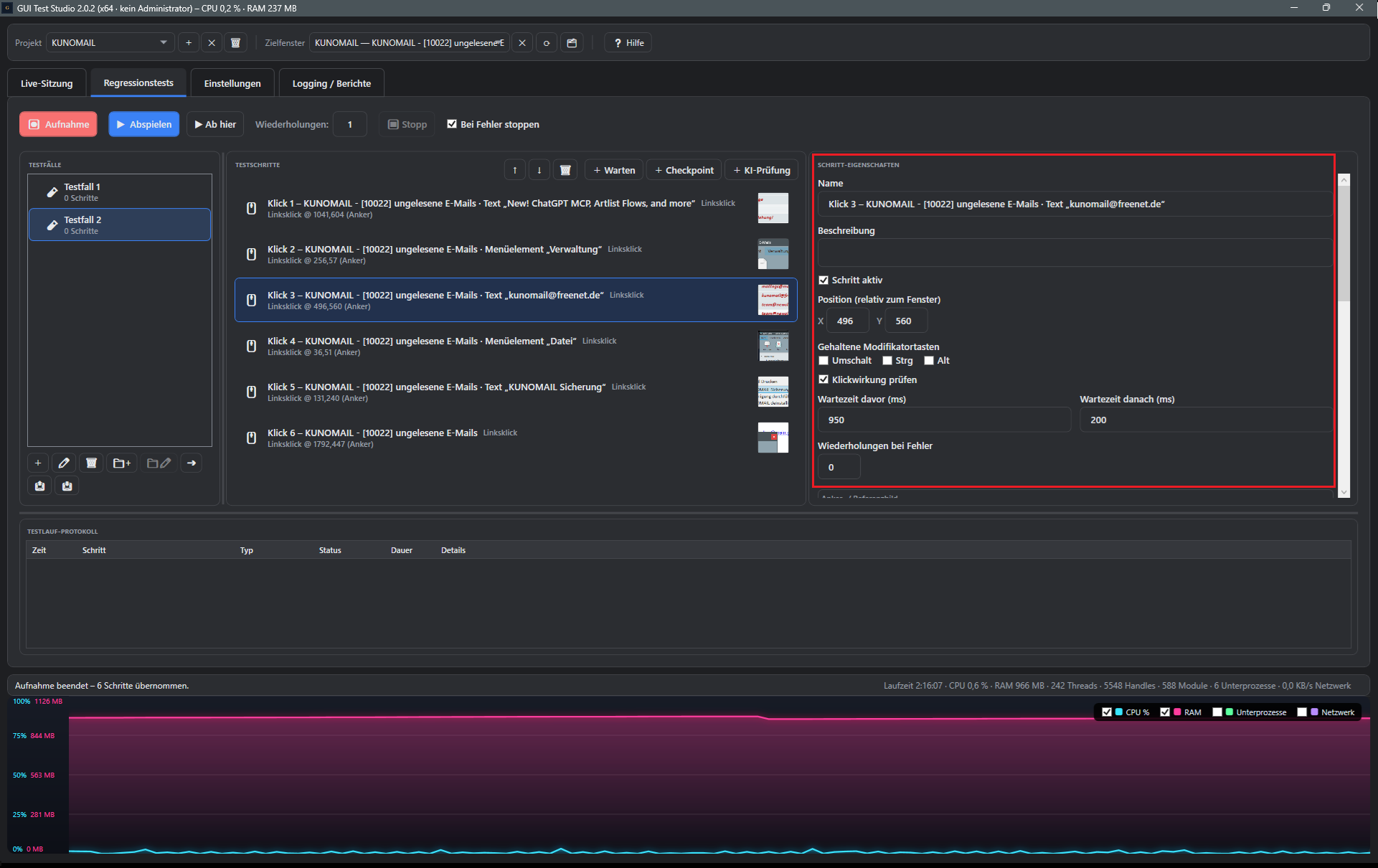Screen dimensions: 1378x868
Task: Export test cases with upload icon
Action: (x=40, y=486)
